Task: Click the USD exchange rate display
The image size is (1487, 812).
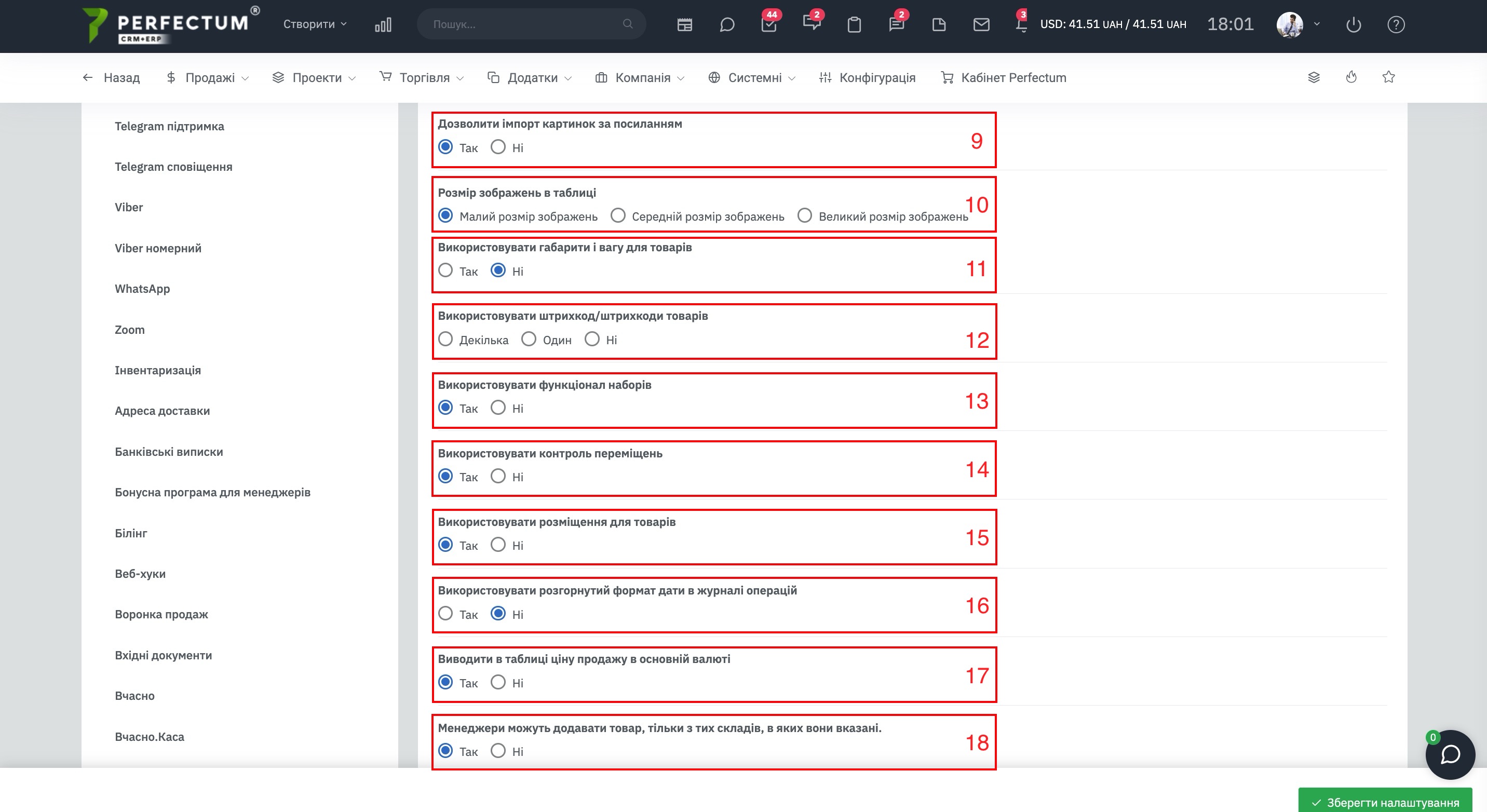Action: pos(1113,24)
